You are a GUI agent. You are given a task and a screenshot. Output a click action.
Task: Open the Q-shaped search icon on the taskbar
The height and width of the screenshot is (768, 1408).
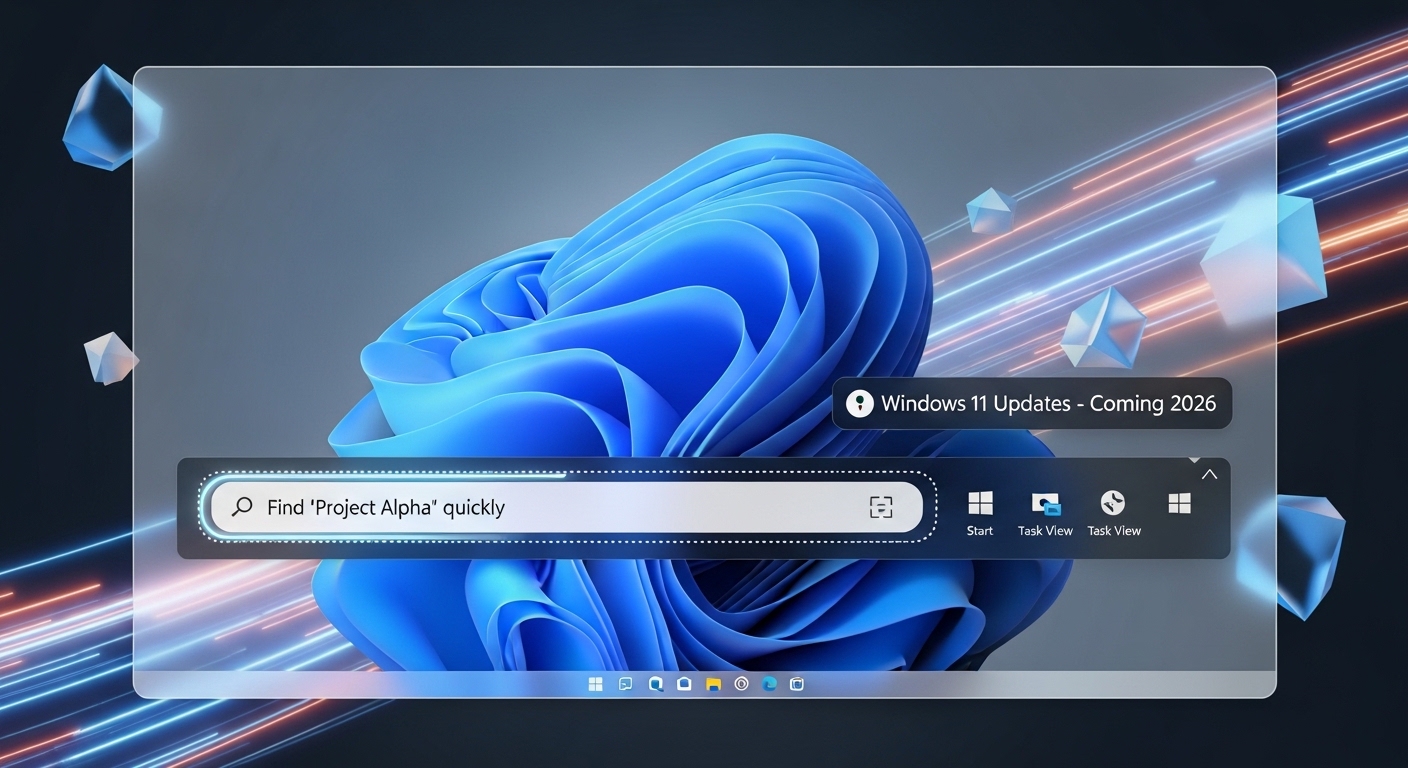tap(656, 684)
